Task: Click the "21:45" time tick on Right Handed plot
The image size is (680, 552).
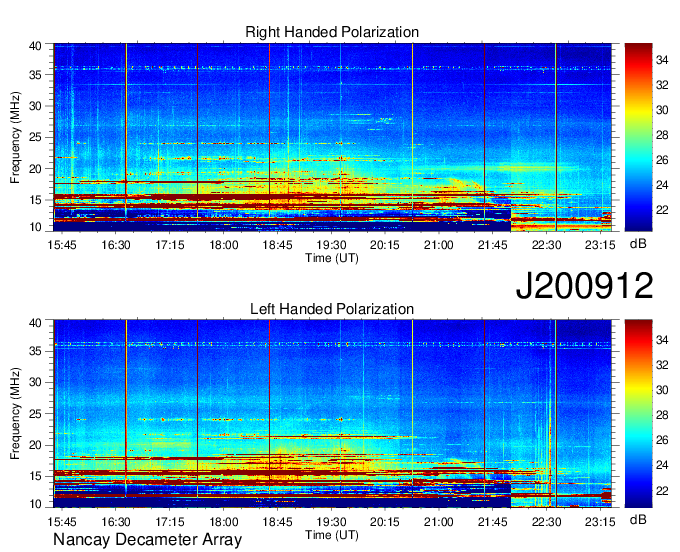Action: pos(493,245)
